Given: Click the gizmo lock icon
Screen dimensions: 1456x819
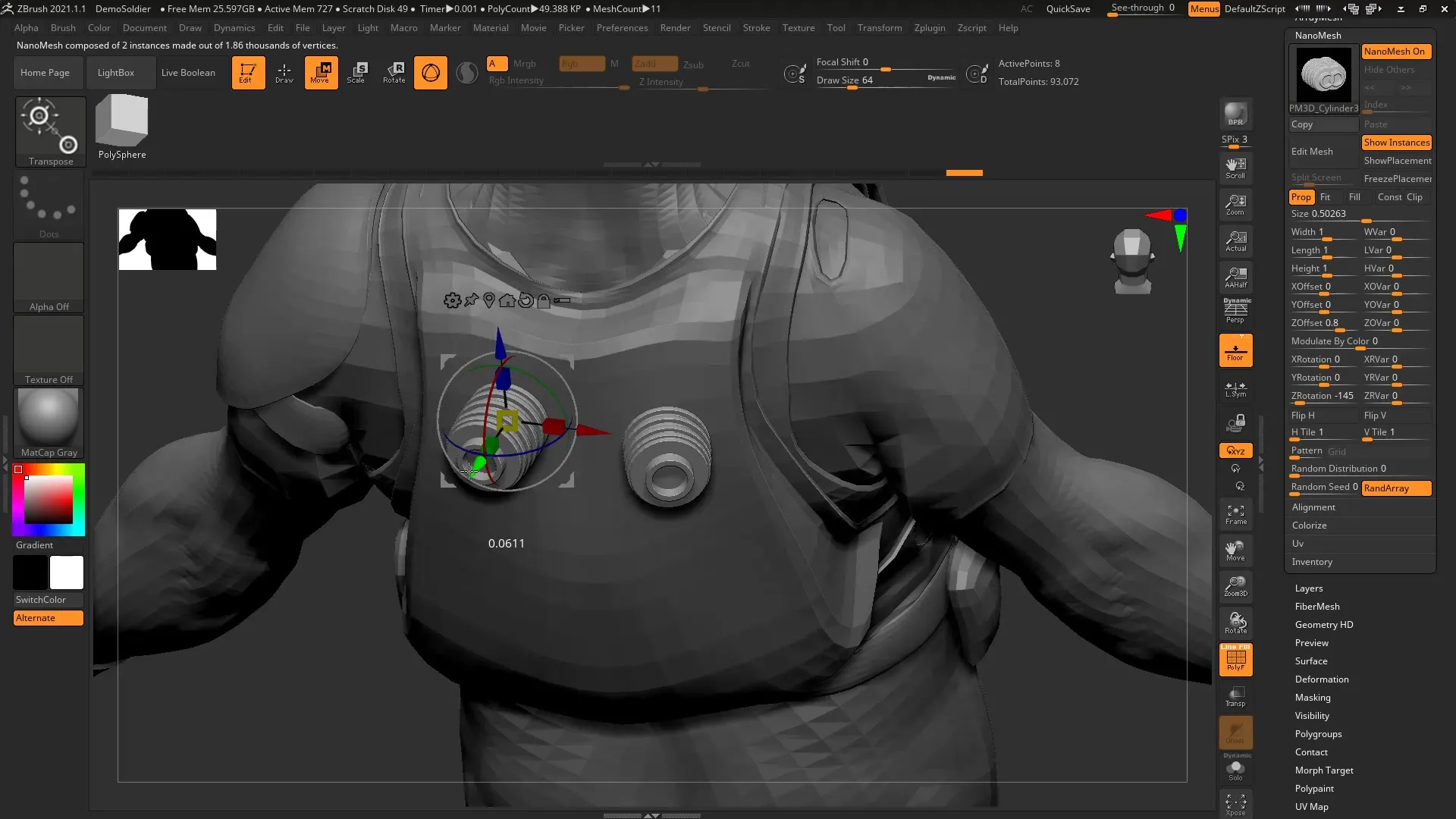Looking at the screenshot, I should pos(544,300).
